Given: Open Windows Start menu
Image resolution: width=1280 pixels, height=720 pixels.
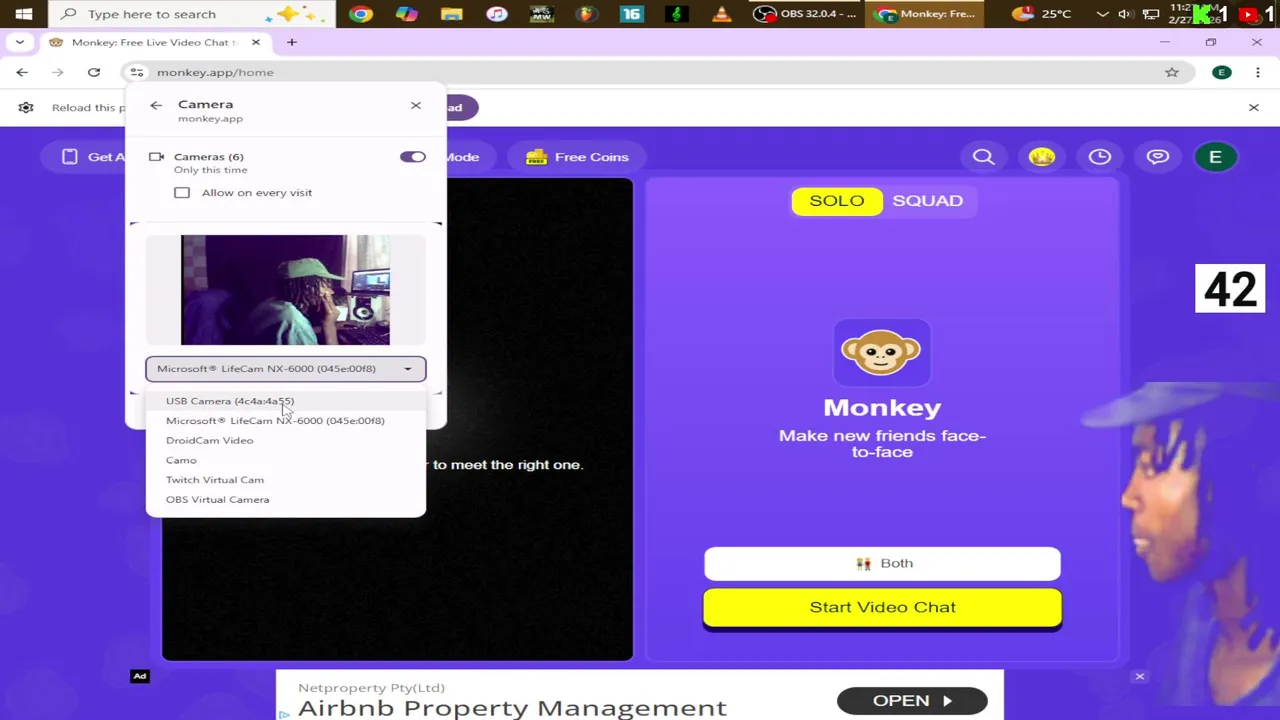Looking at the screenshot, I should 24,14.
